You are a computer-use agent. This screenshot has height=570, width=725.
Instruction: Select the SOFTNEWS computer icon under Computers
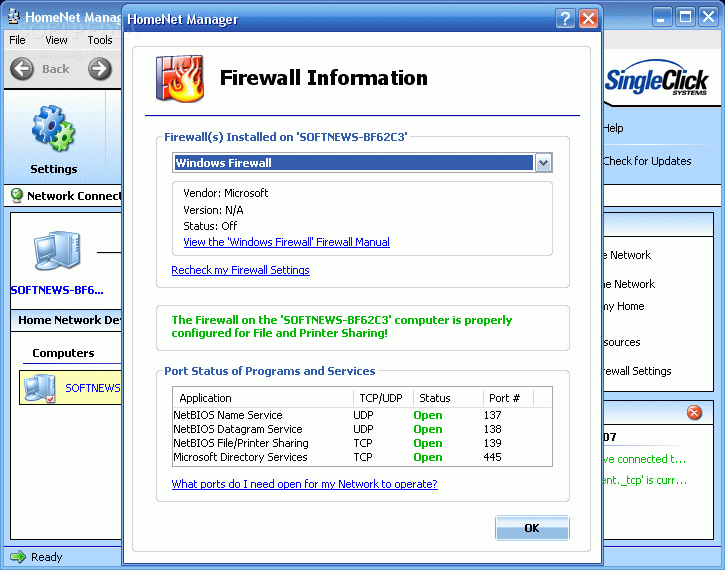pyautogui.click(x=40, y=388)
